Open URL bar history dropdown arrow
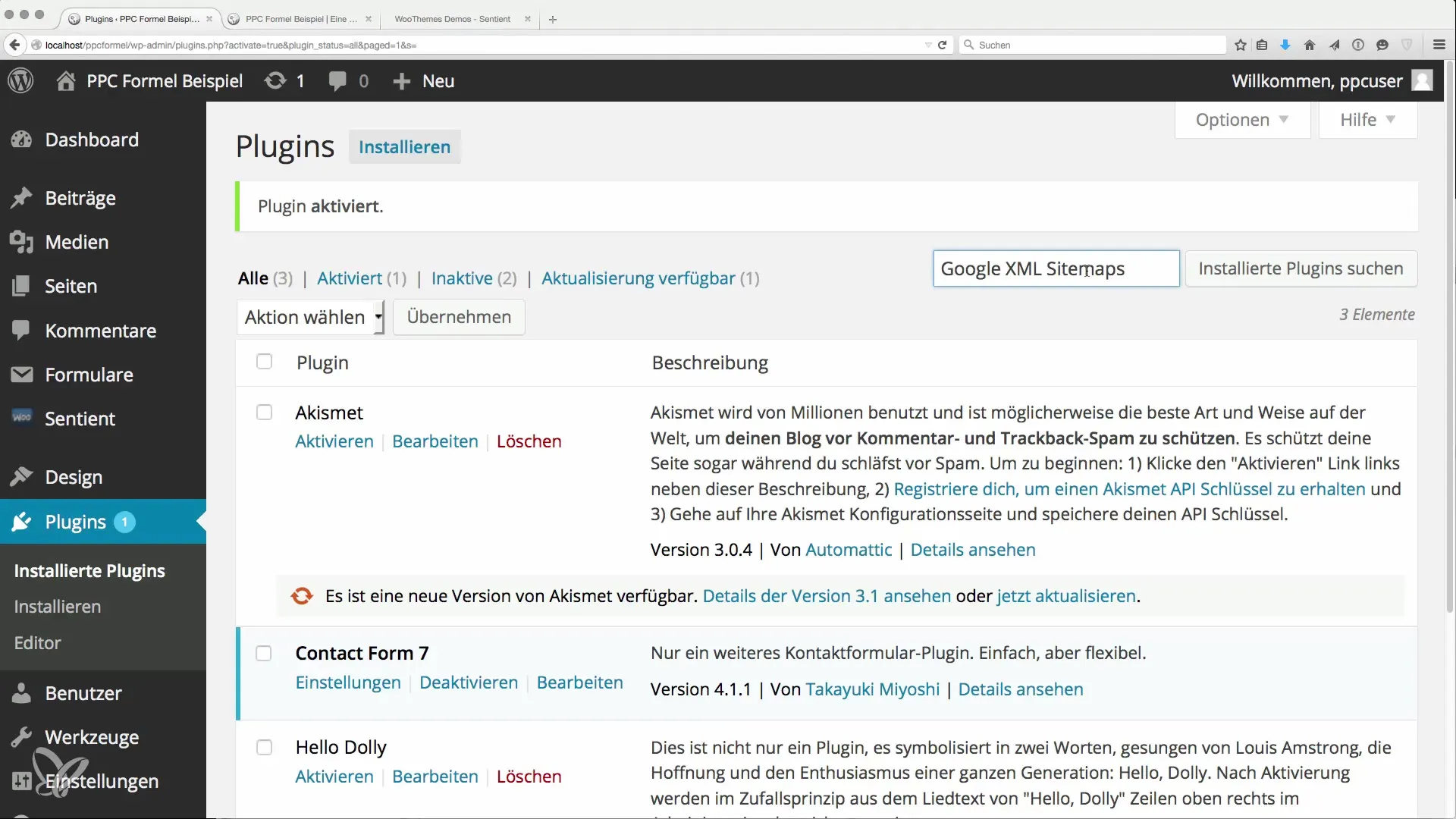The height and width of the screenshot is (819, 1456). click(x=928, y=45)
